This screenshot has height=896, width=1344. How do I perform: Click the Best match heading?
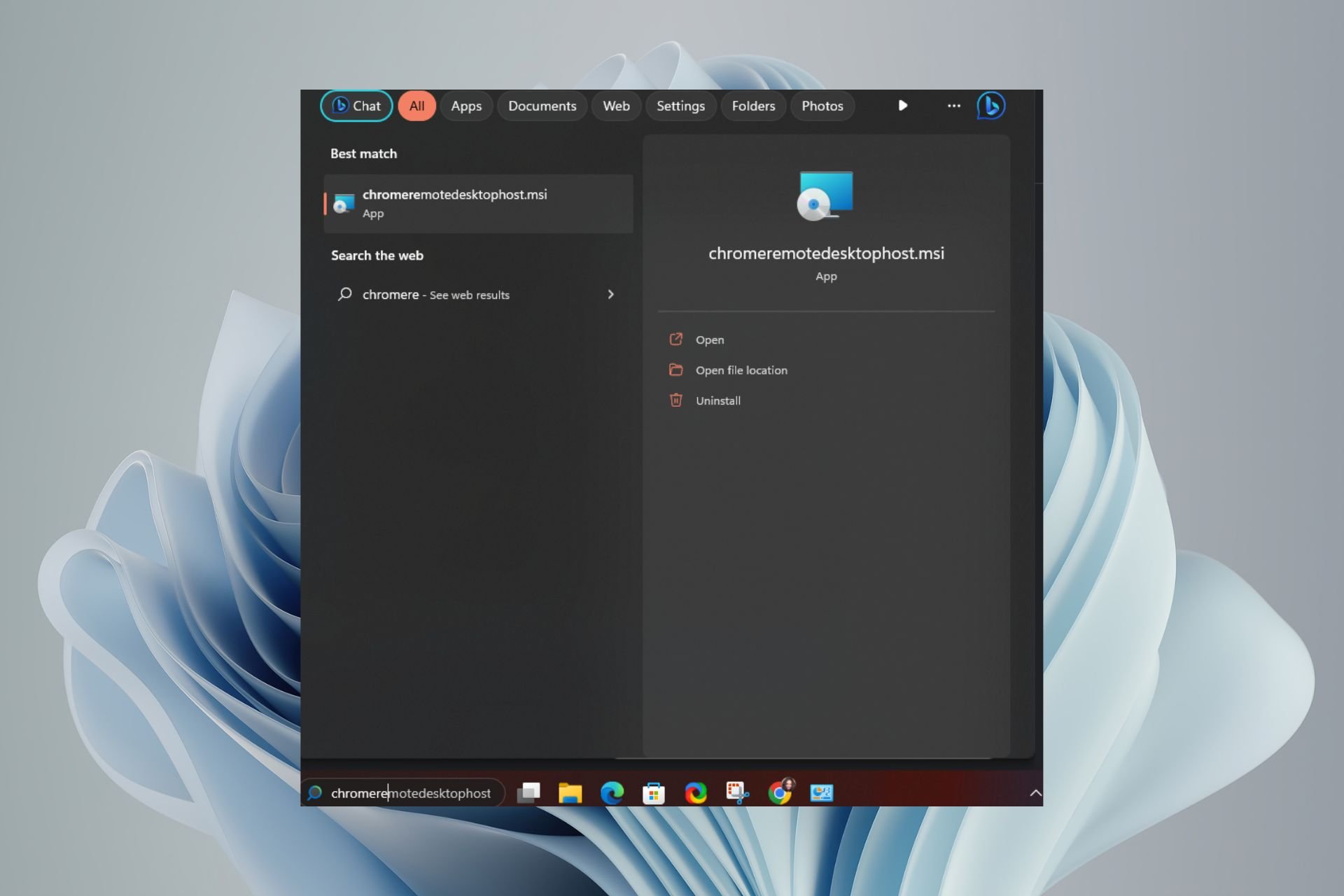pos(363,153)
